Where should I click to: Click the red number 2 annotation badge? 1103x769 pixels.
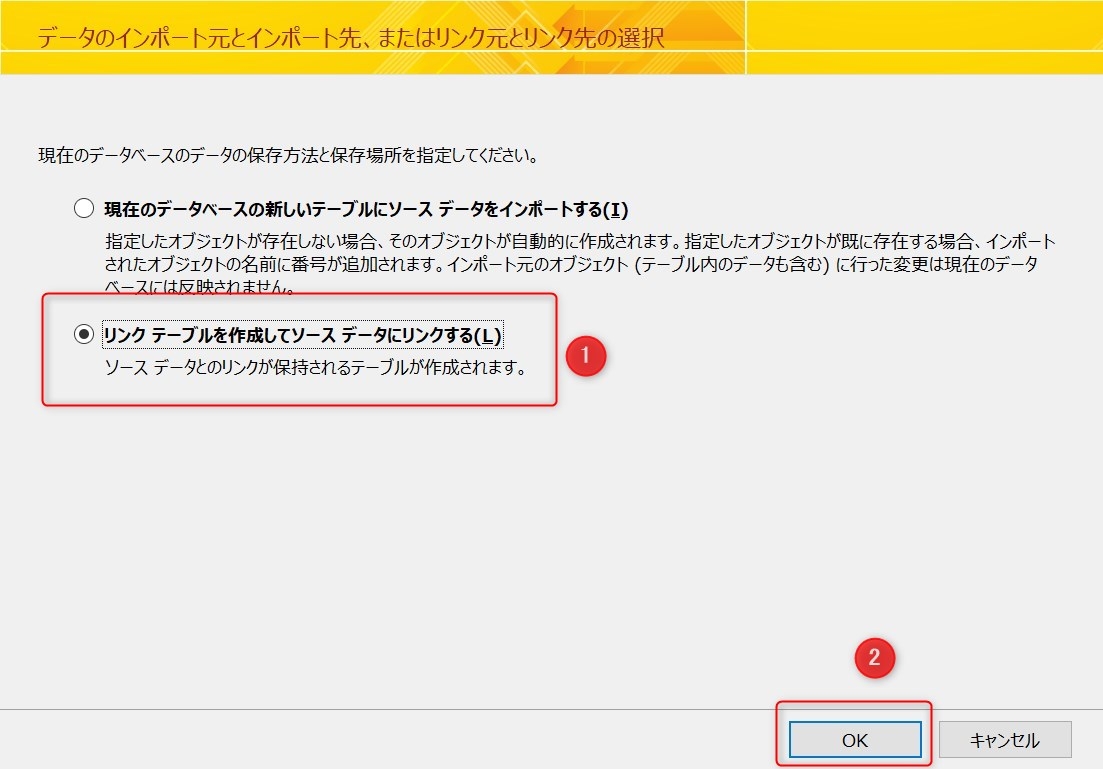click(x=874, y=658)
